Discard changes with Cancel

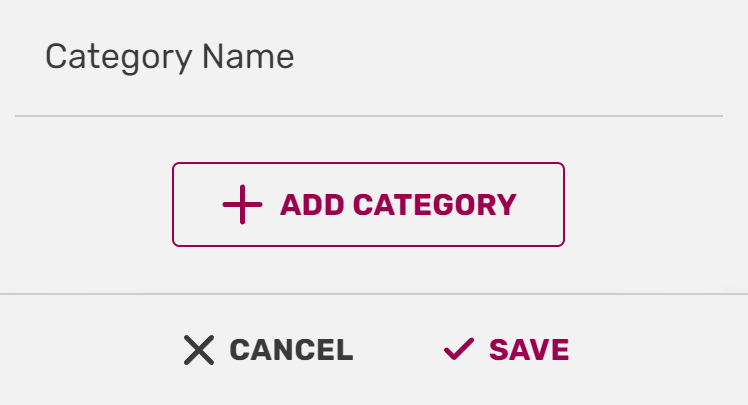coord(268,350)
